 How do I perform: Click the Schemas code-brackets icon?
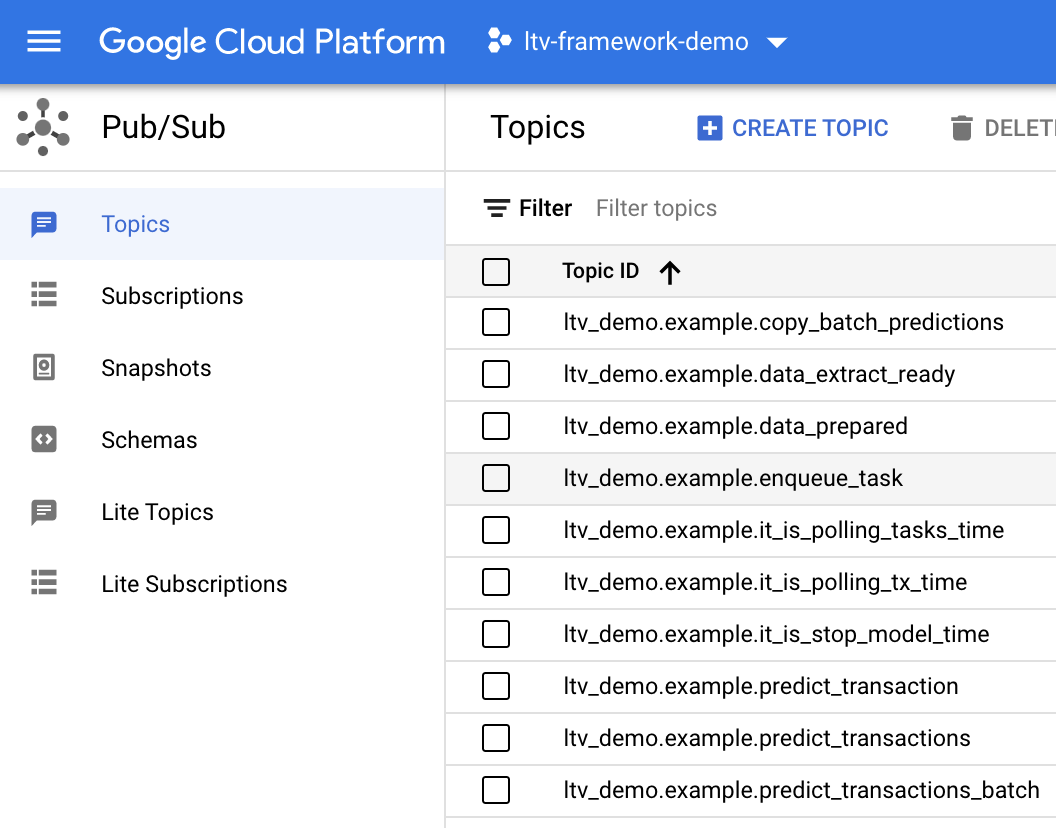point(44,439)
